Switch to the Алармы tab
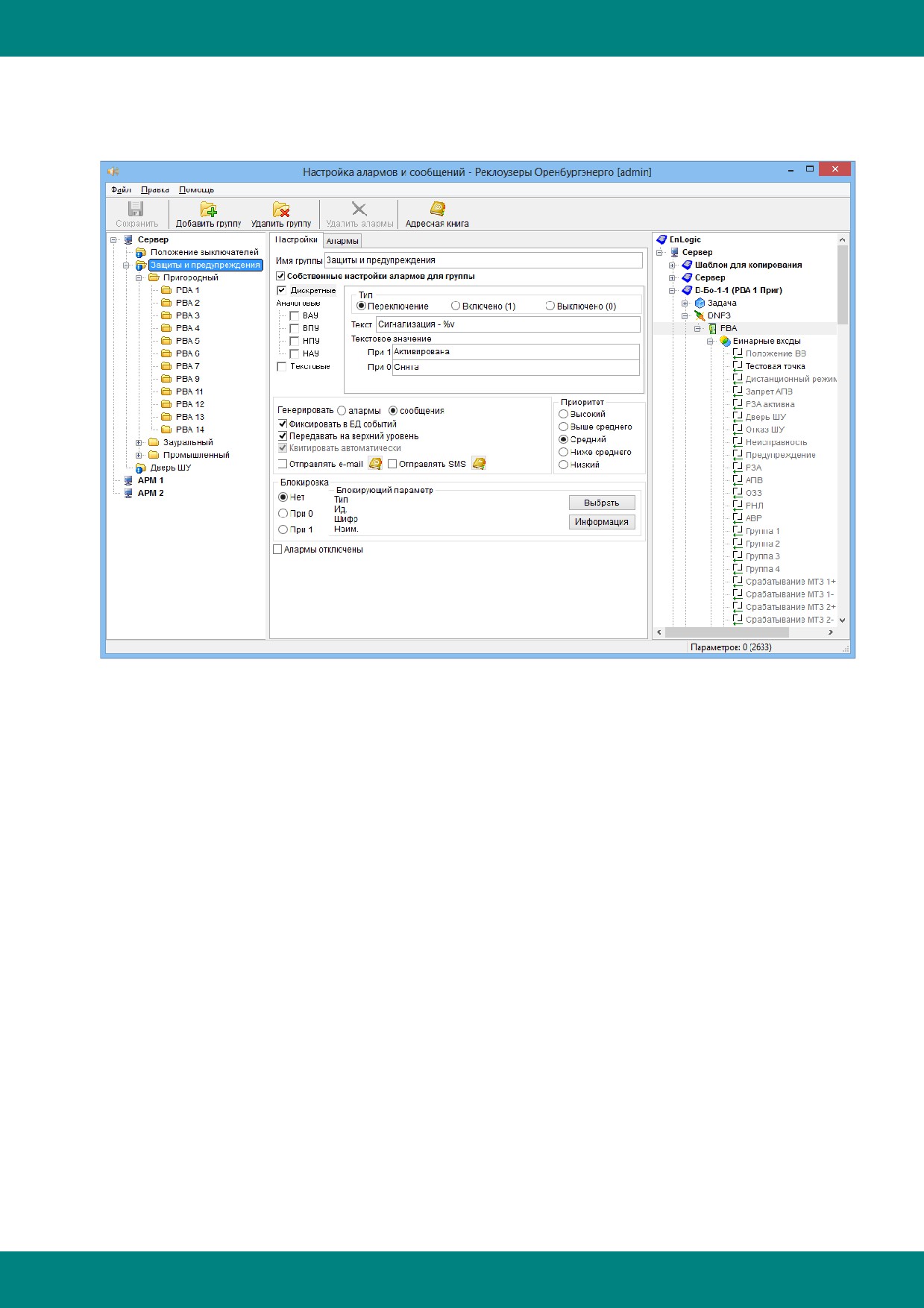 coord(342,241)
